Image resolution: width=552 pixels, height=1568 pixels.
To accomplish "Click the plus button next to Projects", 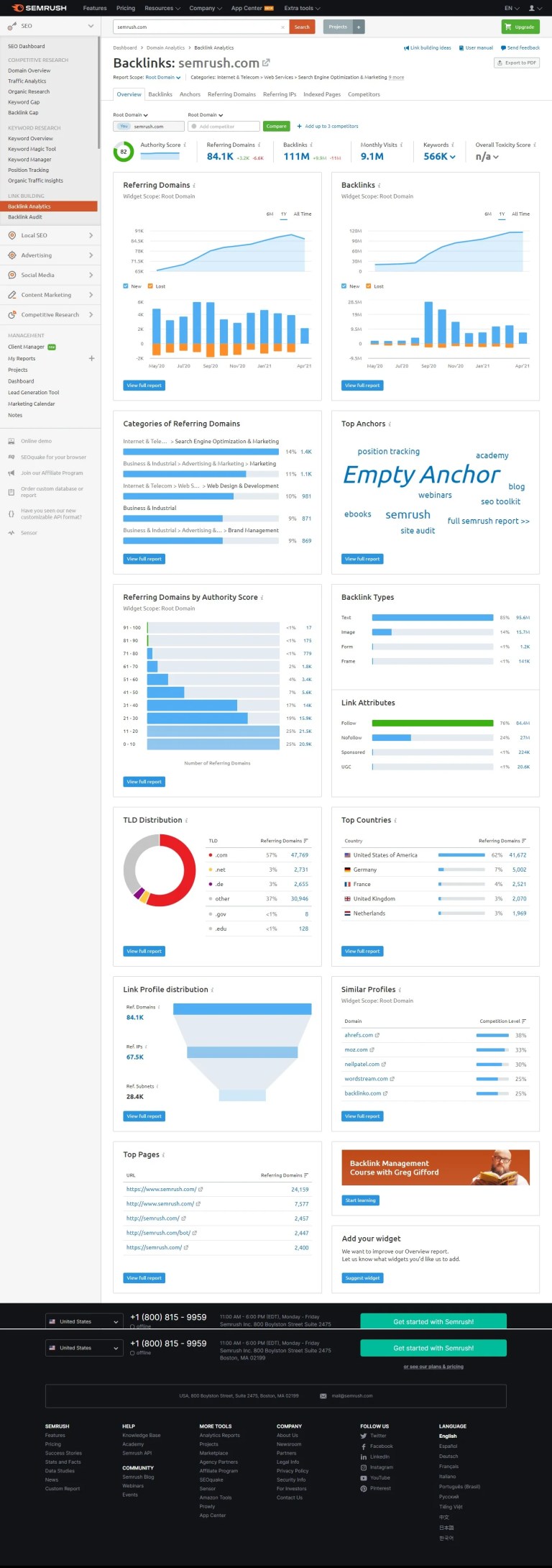I will pyautogui.click(x=359, y=27).
